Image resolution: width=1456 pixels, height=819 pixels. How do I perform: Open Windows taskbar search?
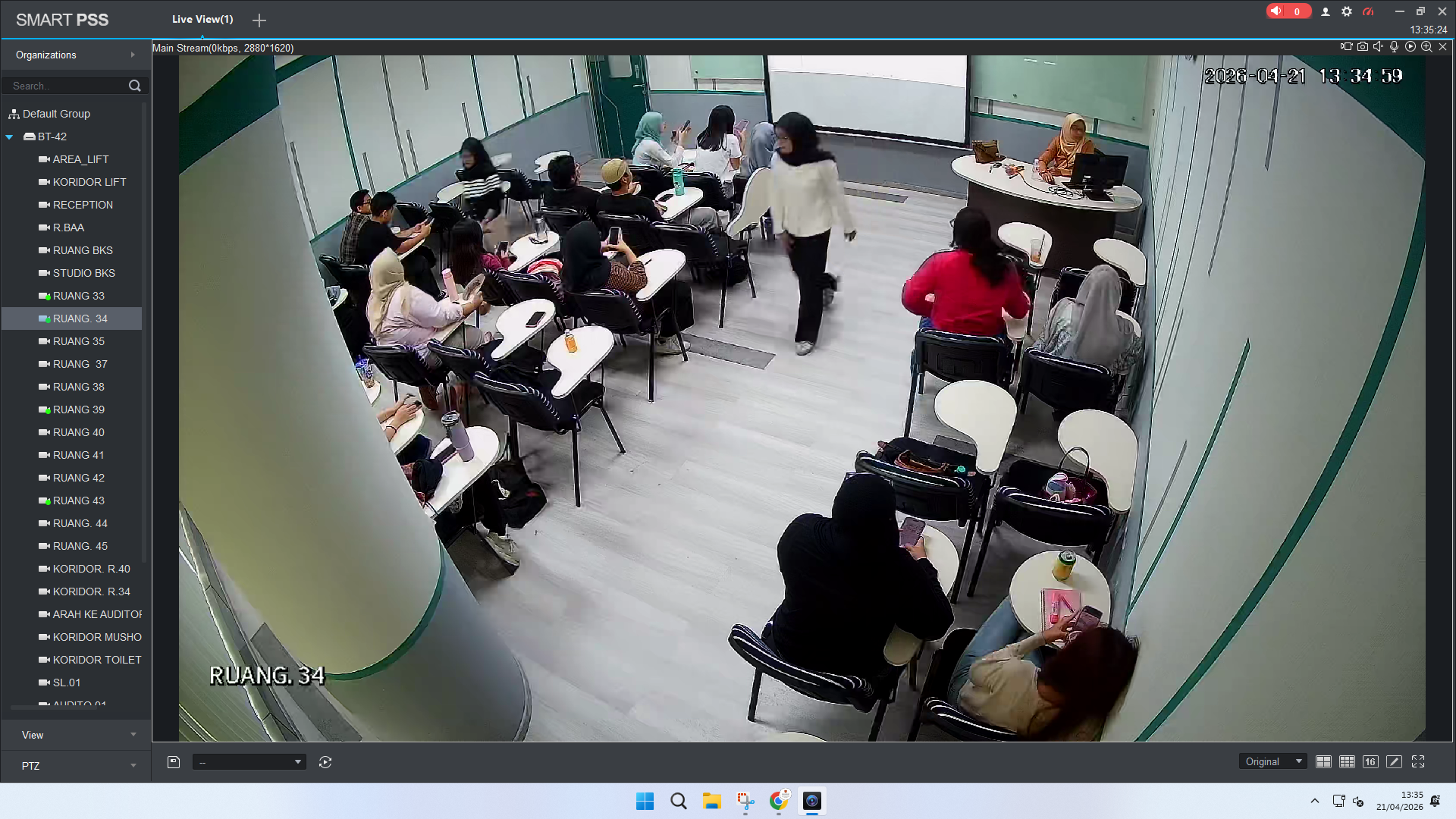click(679, 801)
